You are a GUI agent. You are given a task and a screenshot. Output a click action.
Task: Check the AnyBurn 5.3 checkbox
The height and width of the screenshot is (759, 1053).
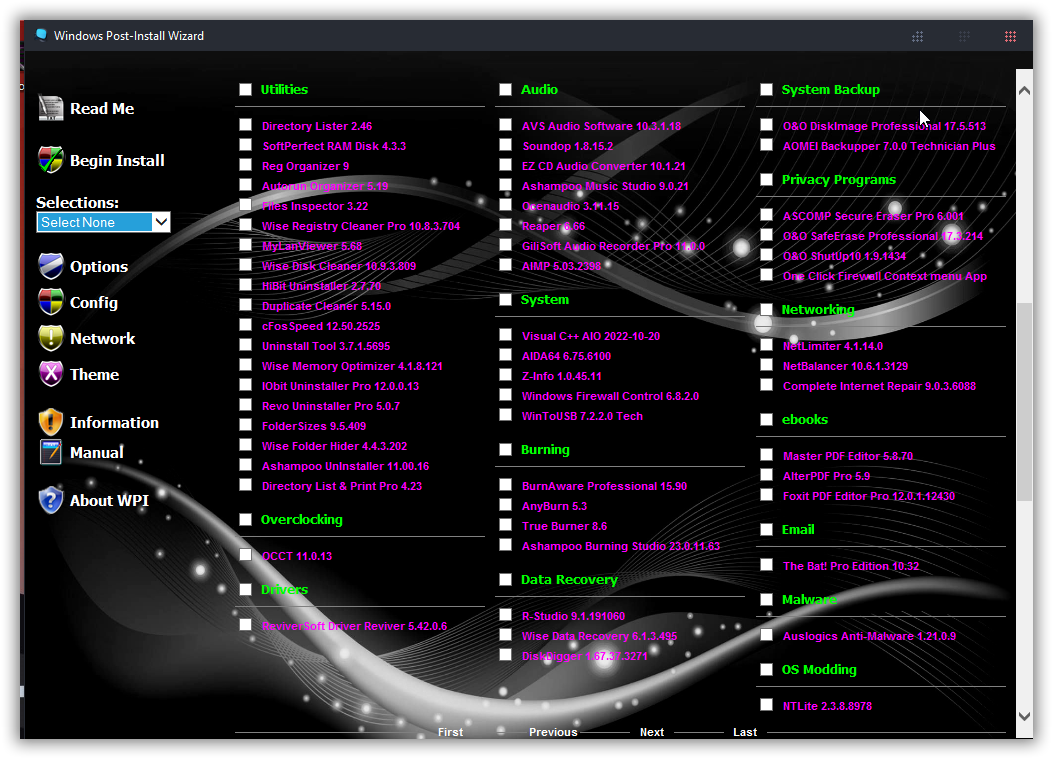(506, 505)
